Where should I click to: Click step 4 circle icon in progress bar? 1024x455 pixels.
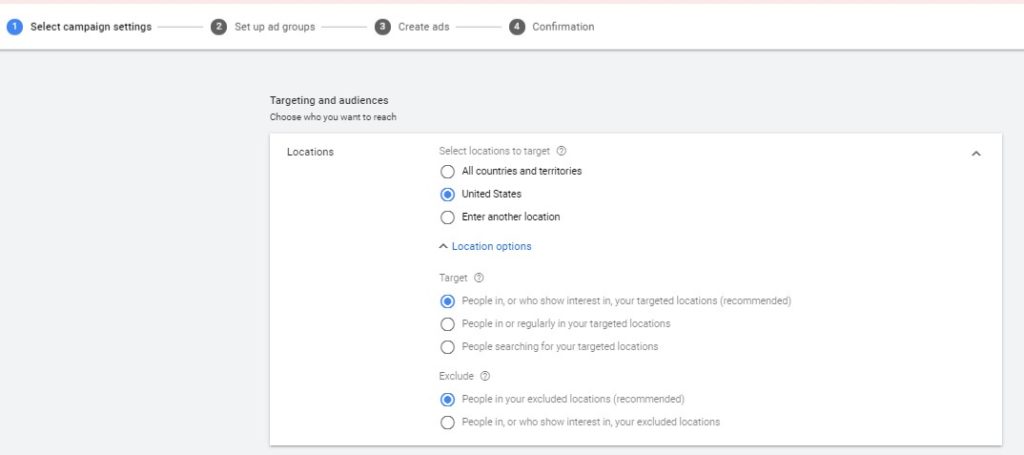[x=517, y=27]
